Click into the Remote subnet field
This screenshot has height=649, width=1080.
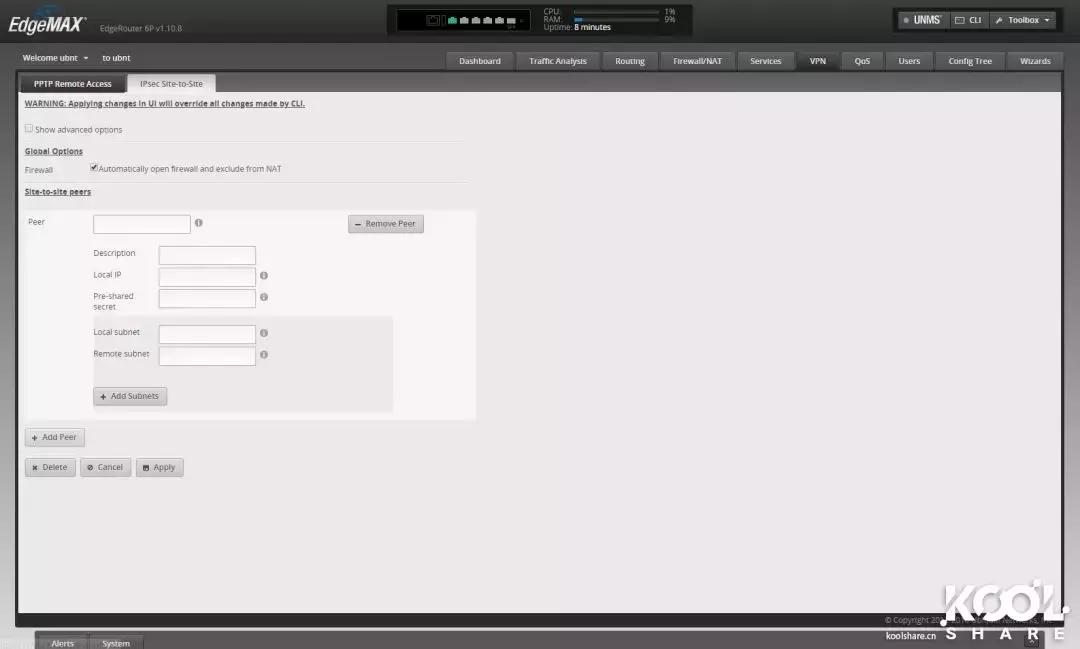click(207, 356)
